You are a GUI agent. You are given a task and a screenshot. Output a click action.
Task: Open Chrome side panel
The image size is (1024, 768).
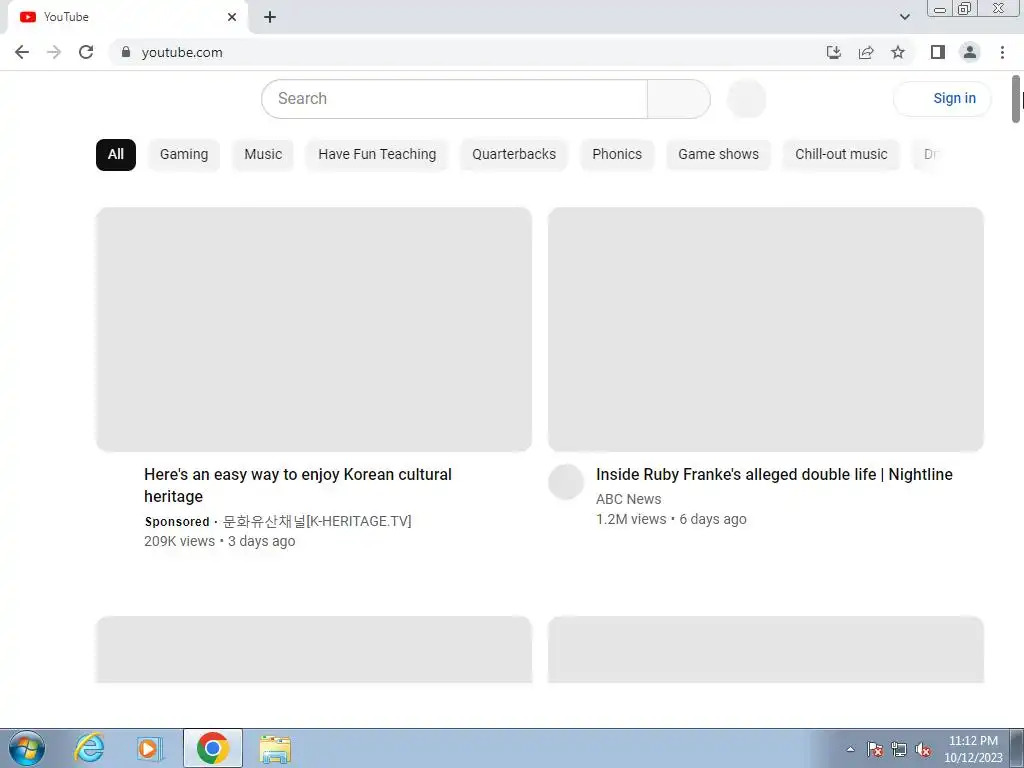pos(938,52)
